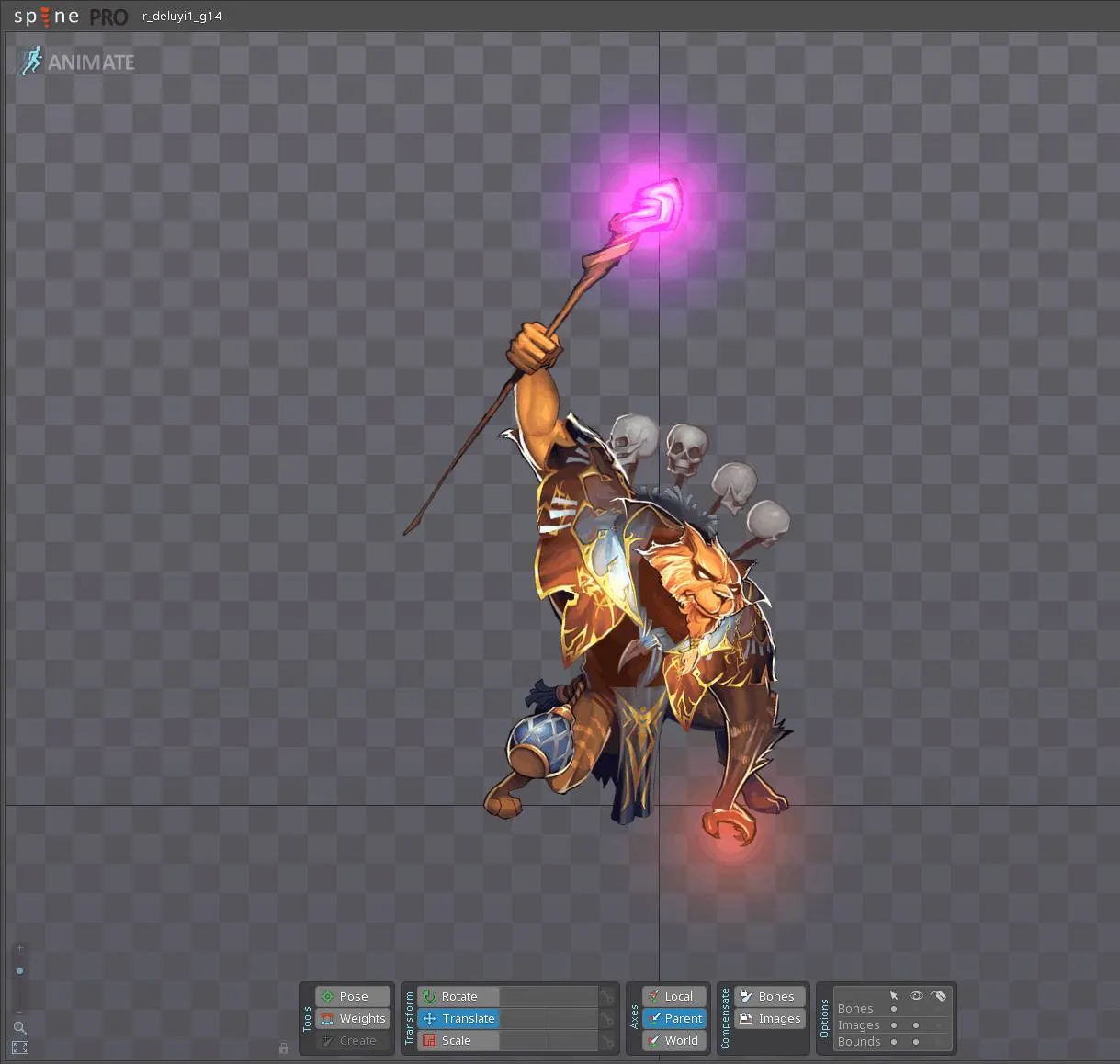
Task: Toggle Bounds visibility option dot
Action: (916, 1042)
